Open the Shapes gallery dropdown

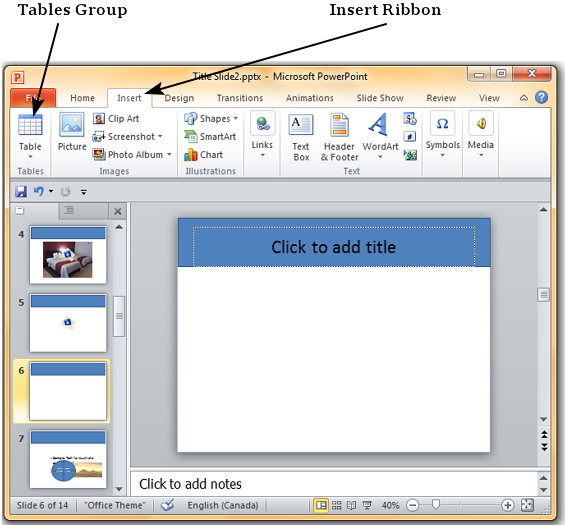tap(236, 118)
